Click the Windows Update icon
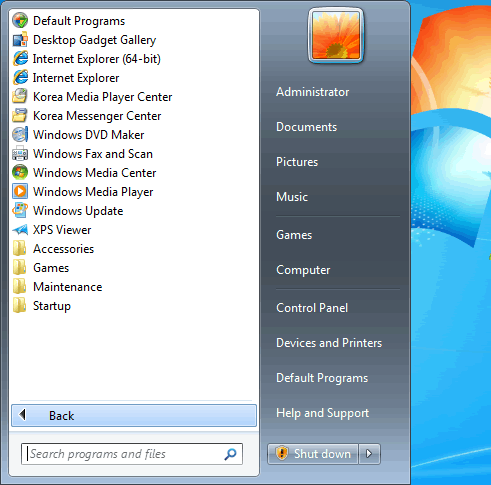 click(x=20, y=211)
